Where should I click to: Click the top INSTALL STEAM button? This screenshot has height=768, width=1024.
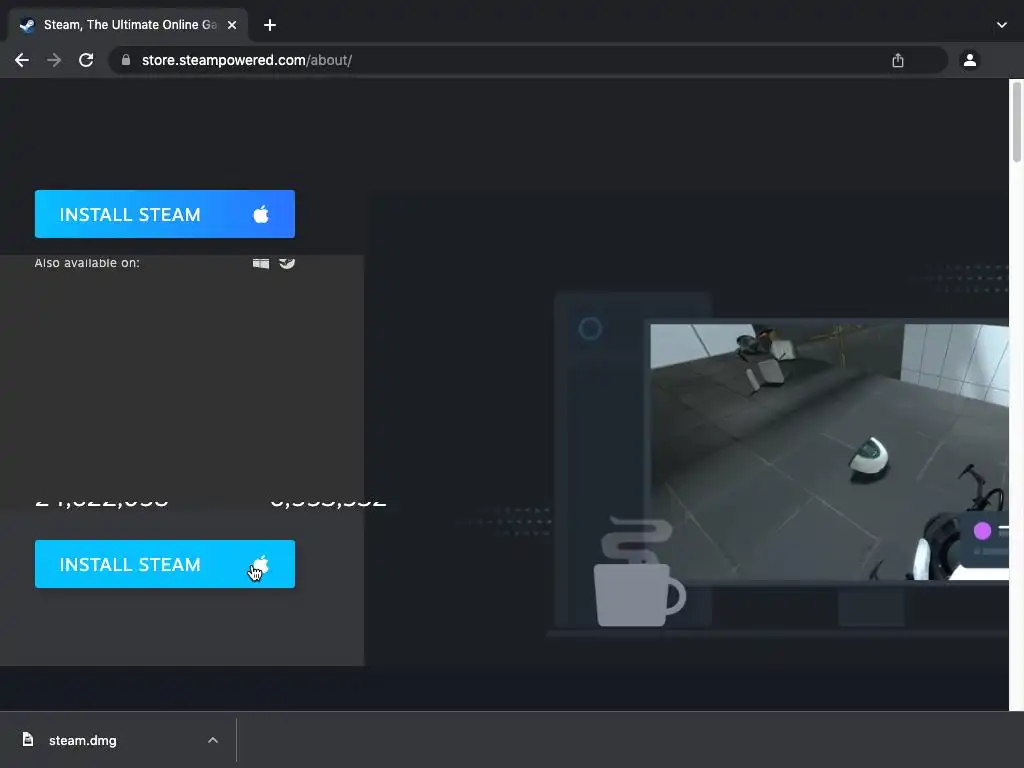tap(165, 214)
